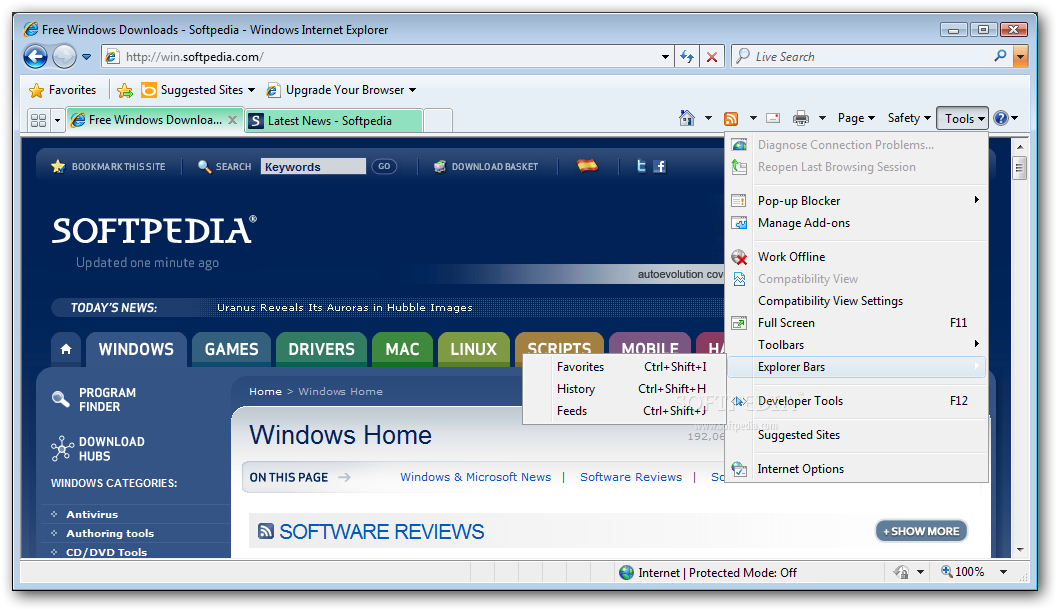
Task: Open the Page menu
Action: [856, 118]
